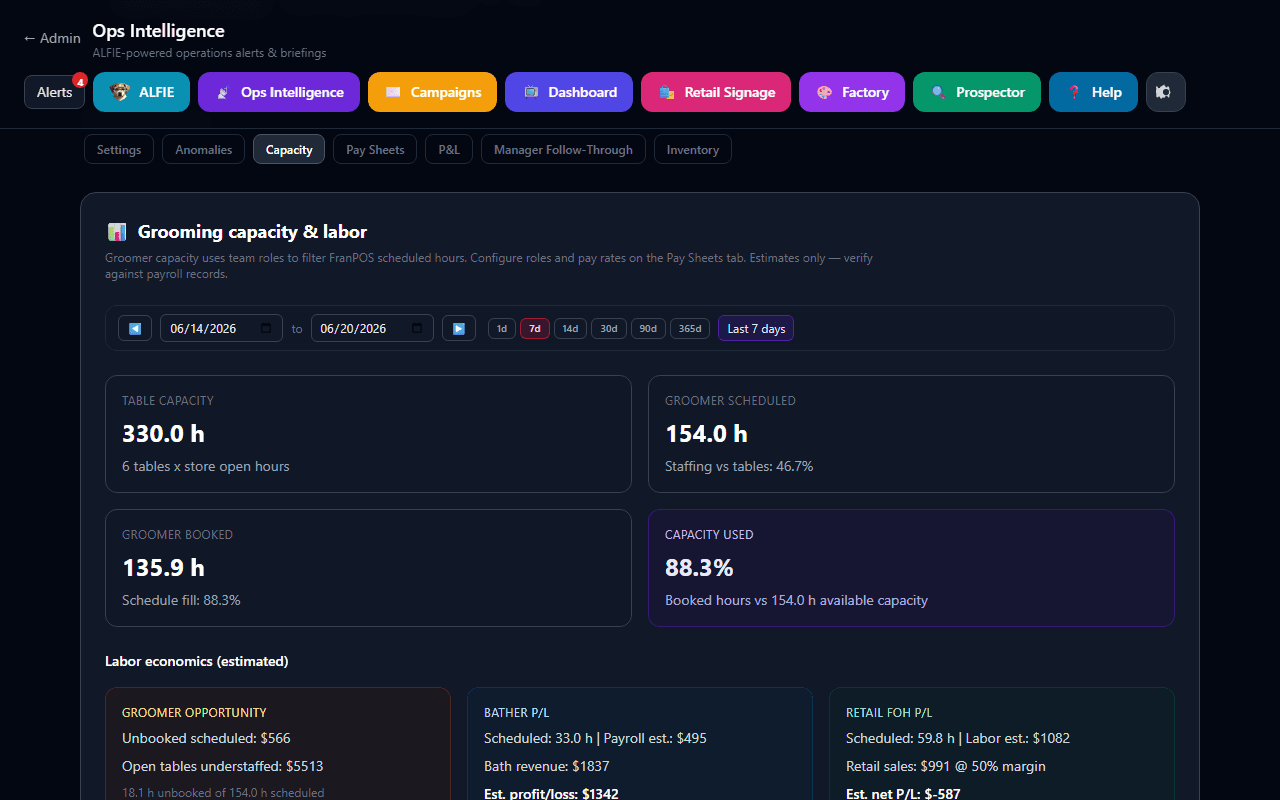Click 'Open tables understaffed: $5513' line
The width and height of the screenshot is (1280, 800).
point(222,766)
